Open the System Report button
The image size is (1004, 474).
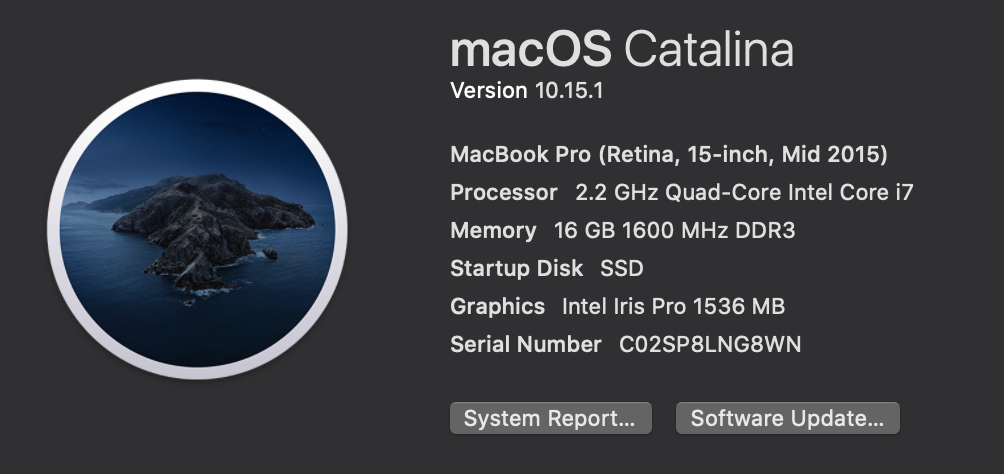coord(551,418)
